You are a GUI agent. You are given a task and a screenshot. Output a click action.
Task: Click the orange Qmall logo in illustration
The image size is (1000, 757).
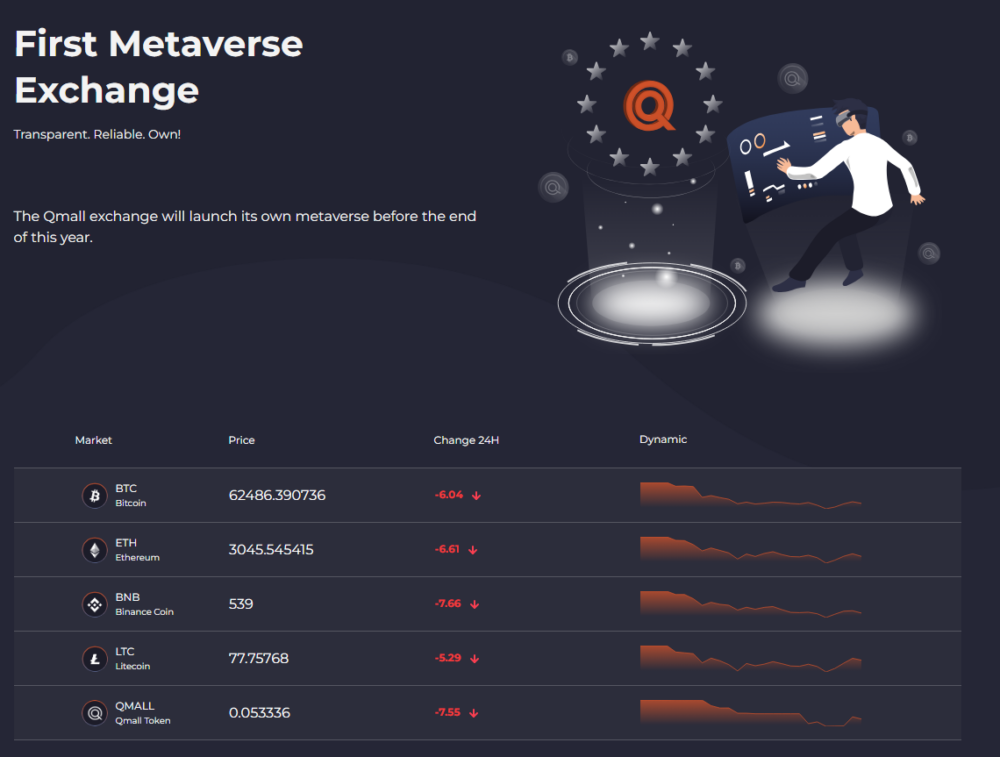tap(649, 106)
